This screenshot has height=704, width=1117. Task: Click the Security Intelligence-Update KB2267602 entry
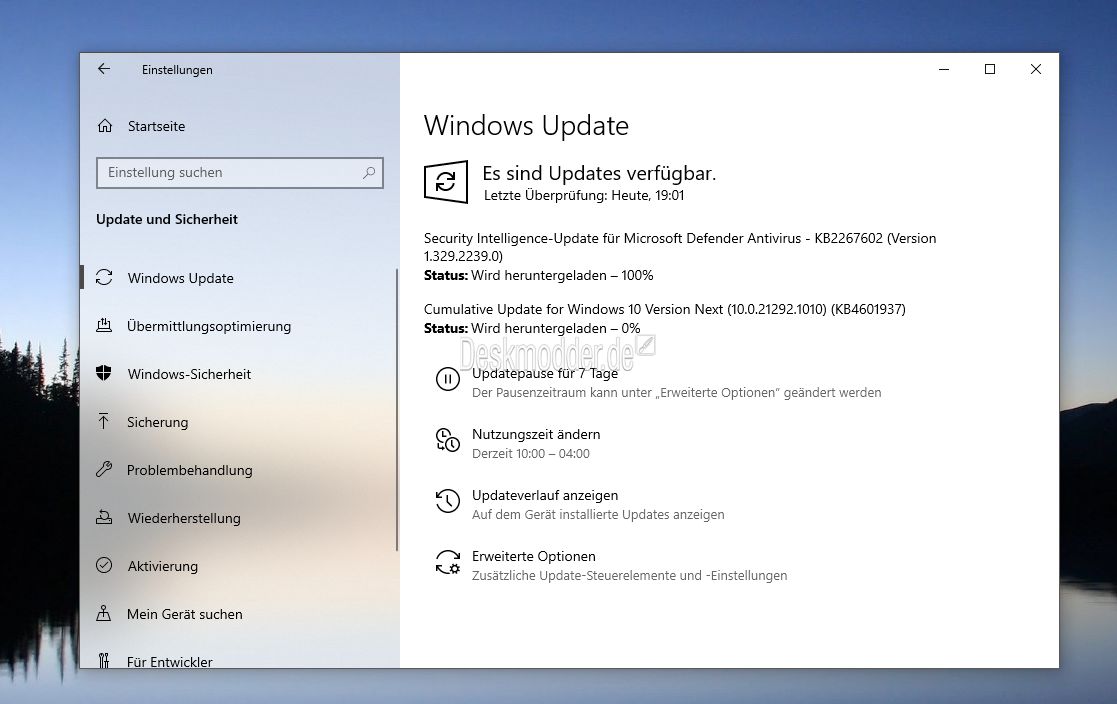click(680, 247)
